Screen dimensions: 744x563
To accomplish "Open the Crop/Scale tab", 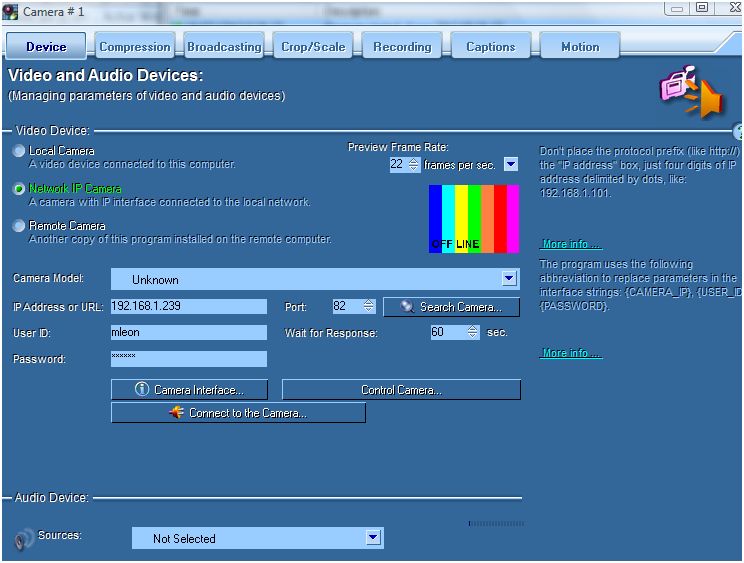I will pyautogui.click(x=313, y=46).
